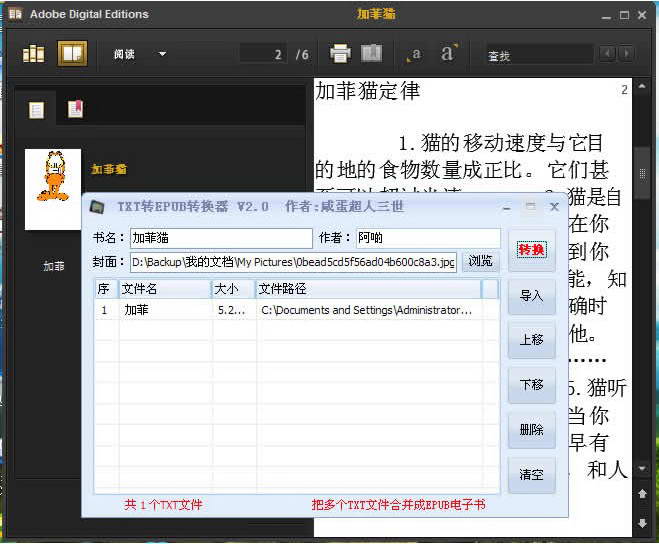This screenshot has height=544, width=659.
Task: Click the converter window title icon
Action: point(98,207)
